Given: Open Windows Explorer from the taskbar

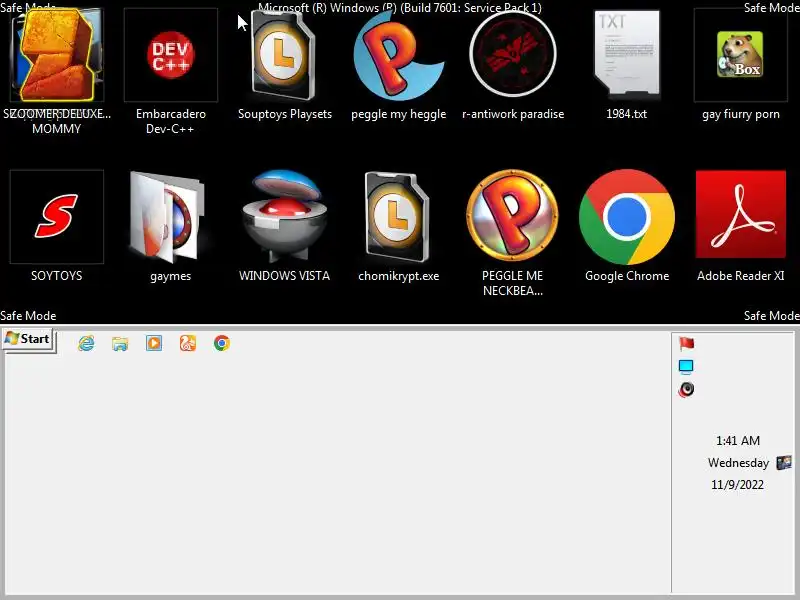Looking at the screenshot, I should [x=120, y=343].
